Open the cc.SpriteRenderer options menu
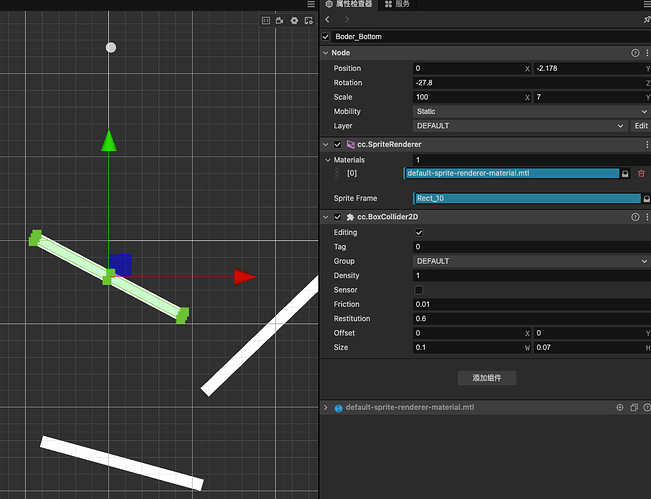 (647, 144)
